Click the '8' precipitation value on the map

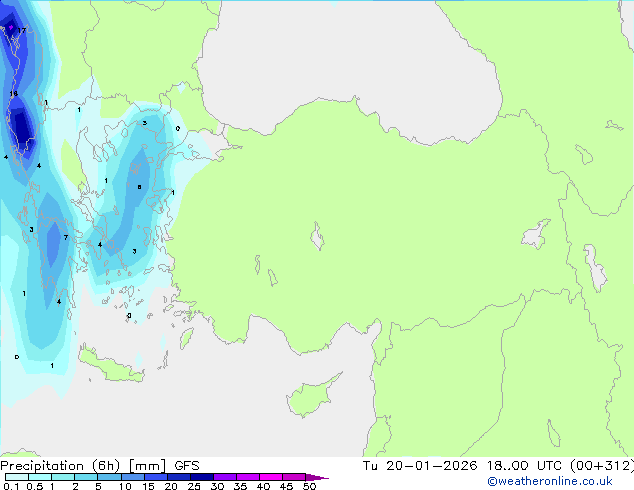[x=139, y=187]
